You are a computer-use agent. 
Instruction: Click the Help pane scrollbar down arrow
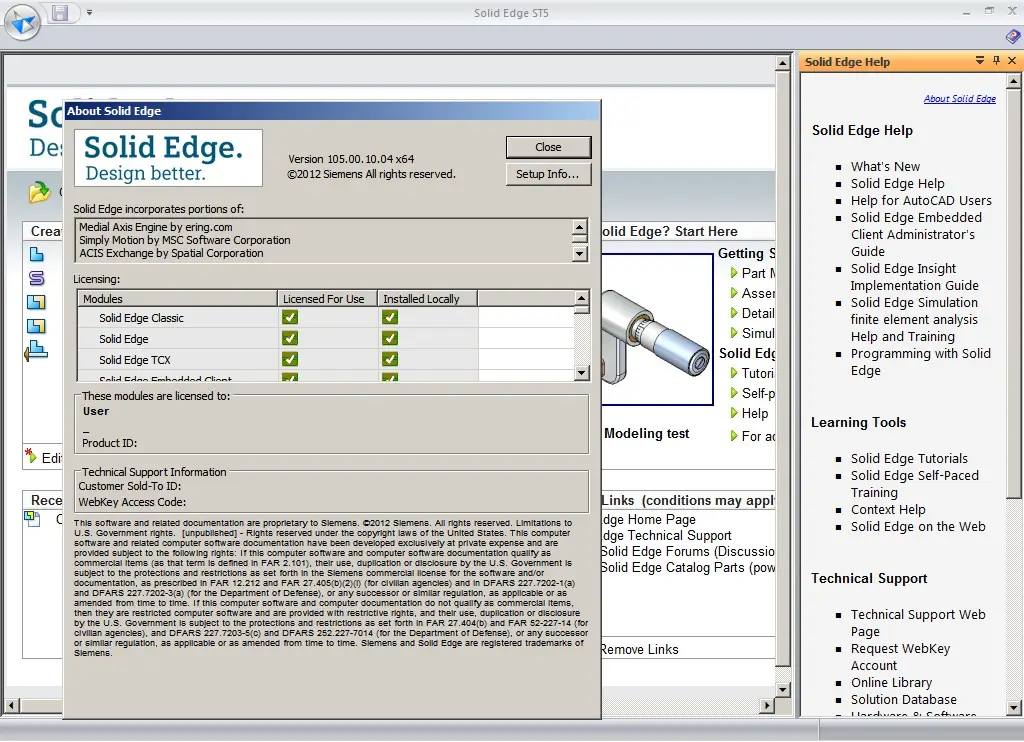click(x=1014, y=707)
